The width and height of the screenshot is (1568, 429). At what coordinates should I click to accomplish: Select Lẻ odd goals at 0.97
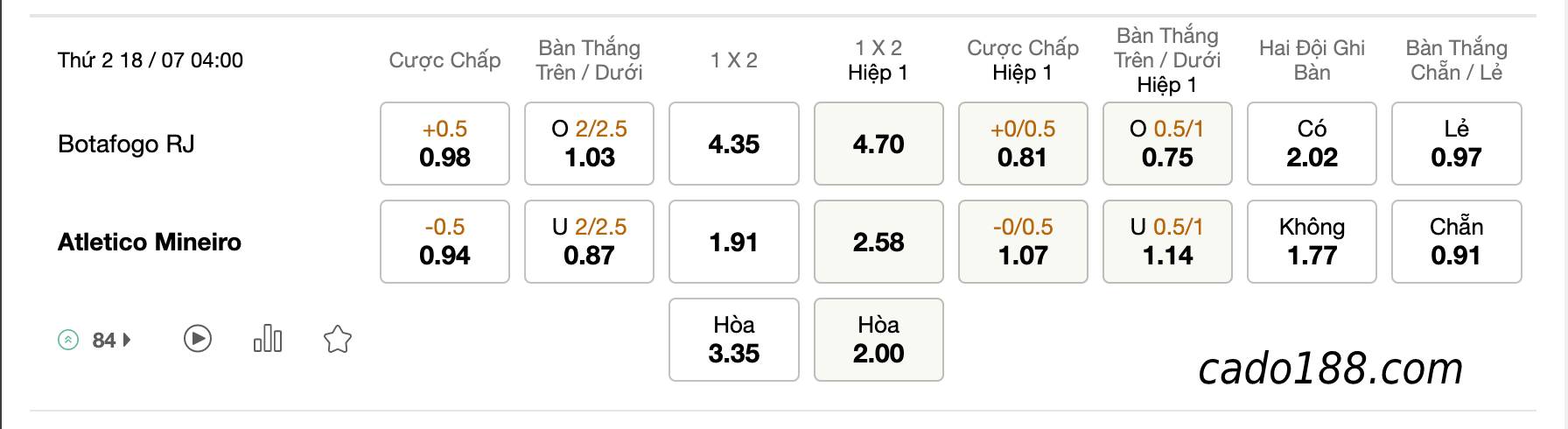[1457, 144]
